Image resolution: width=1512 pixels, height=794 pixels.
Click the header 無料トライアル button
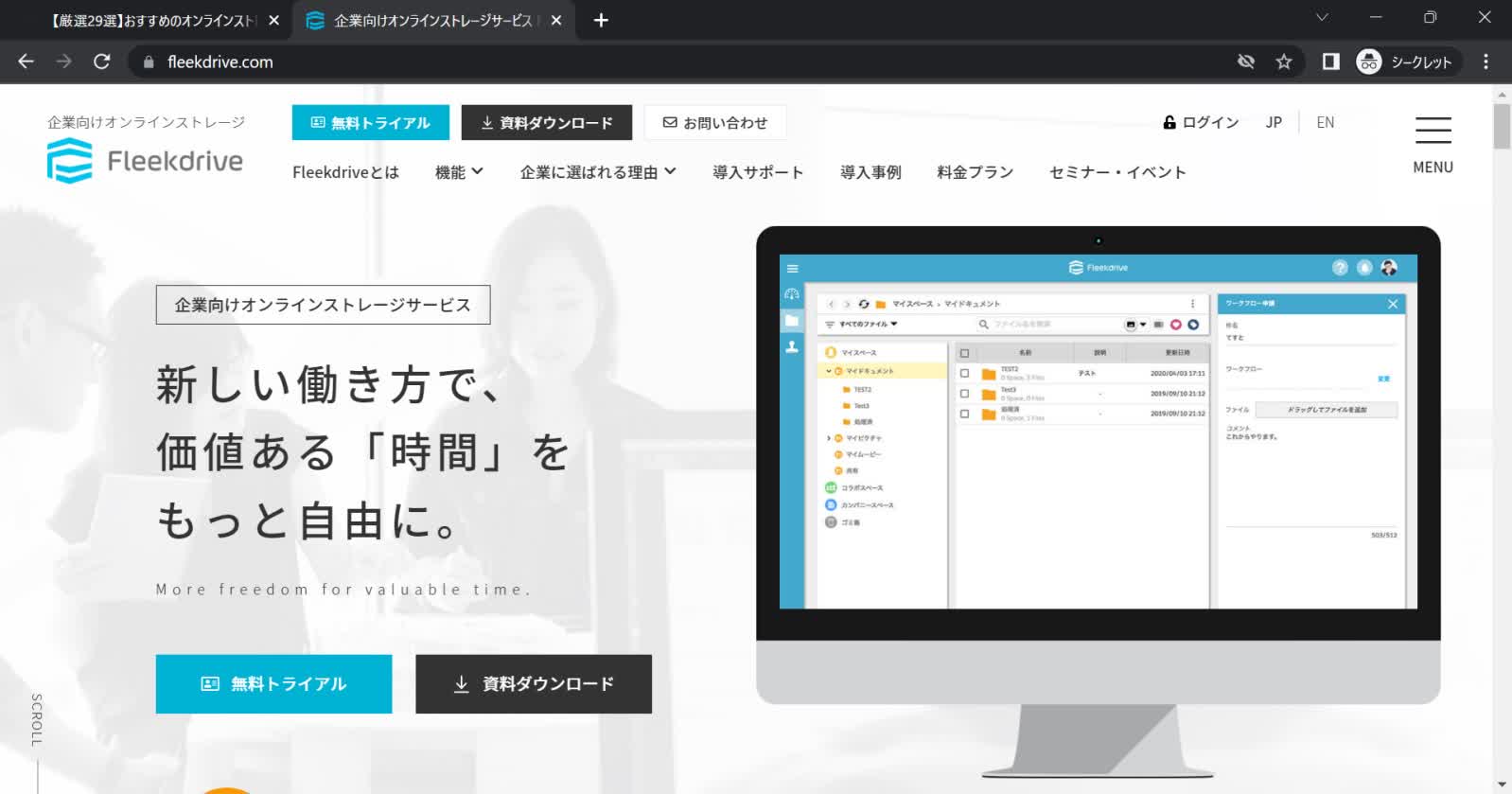point(371,123)
